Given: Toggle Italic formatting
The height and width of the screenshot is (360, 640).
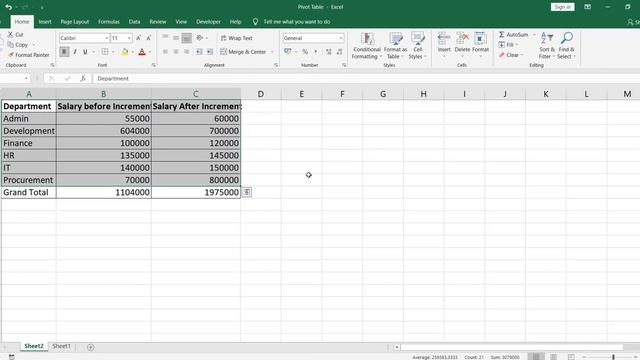Looking at the screenshot, I should [x=75, y=52].
